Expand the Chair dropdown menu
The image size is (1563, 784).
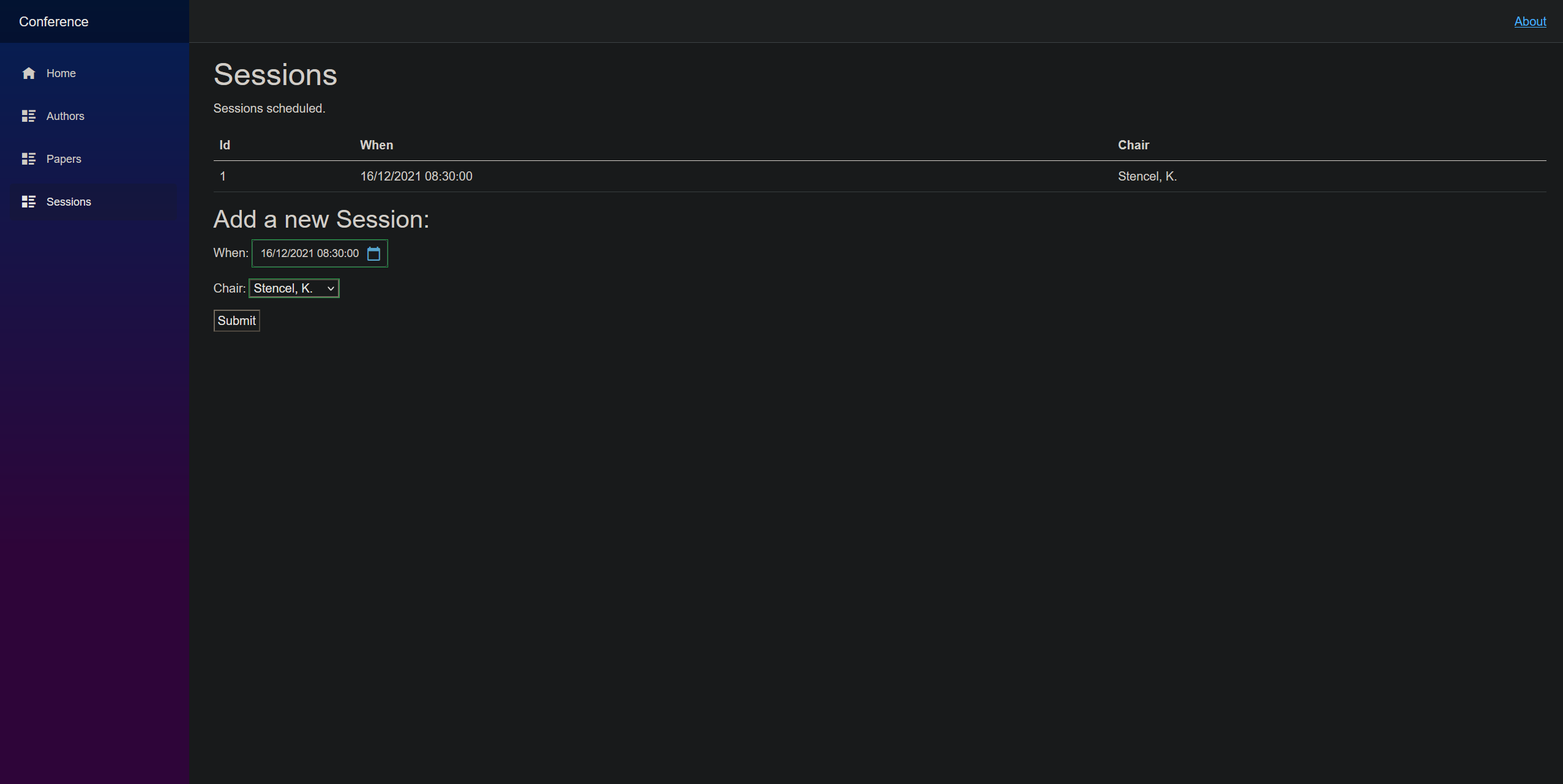pos(330,288)
